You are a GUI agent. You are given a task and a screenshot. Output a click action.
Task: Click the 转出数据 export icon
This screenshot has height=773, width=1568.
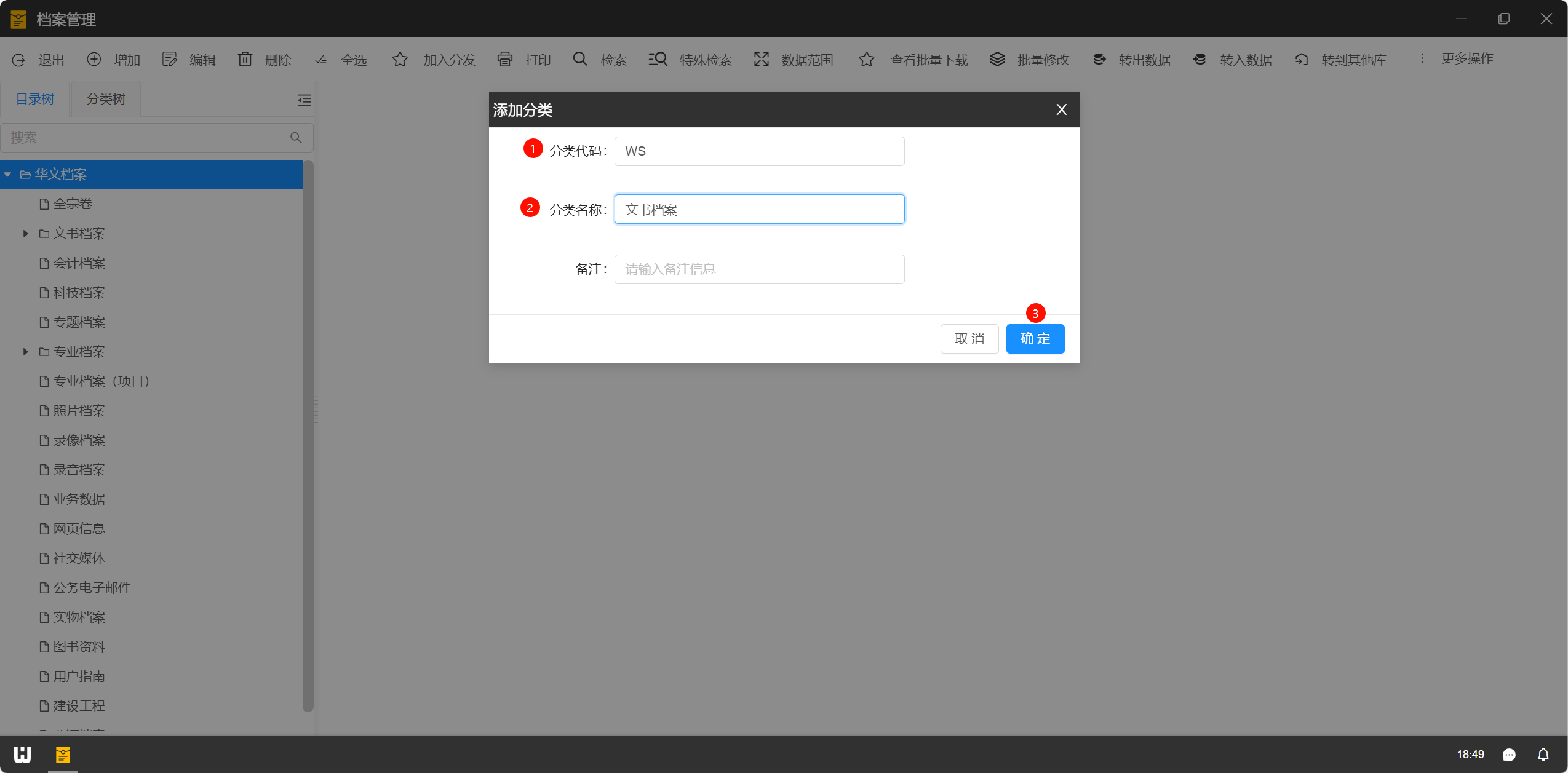(x=1099, y=59)
